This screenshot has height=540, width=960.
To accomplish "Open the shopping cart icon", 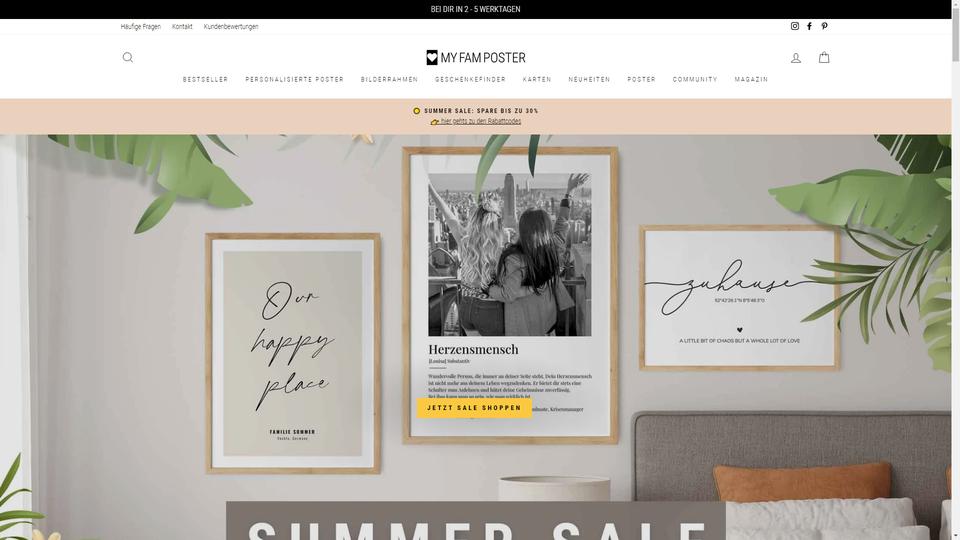I will click(824, 58).
